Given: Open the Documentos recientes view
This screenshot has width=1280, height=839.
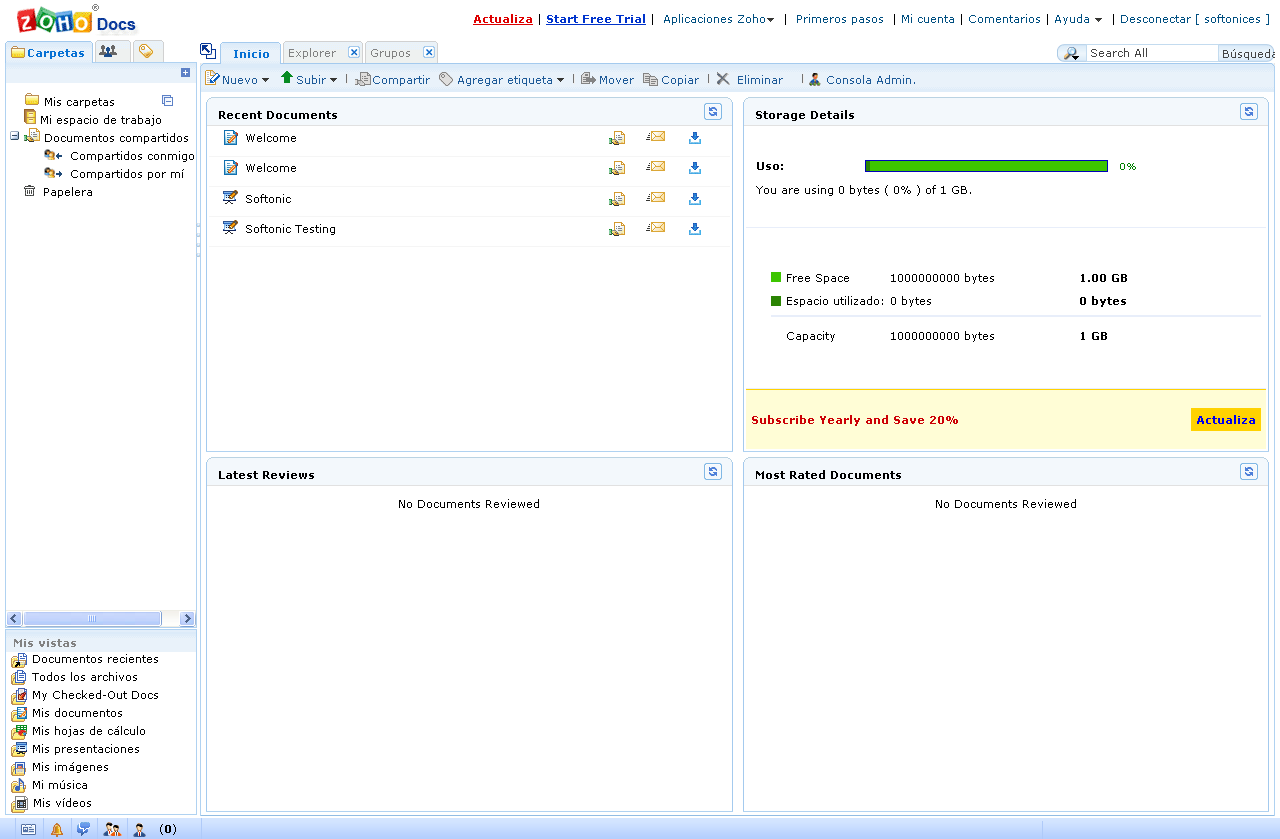Looking at the screenshot, I should pyautogui.click(x=95, y=659).
